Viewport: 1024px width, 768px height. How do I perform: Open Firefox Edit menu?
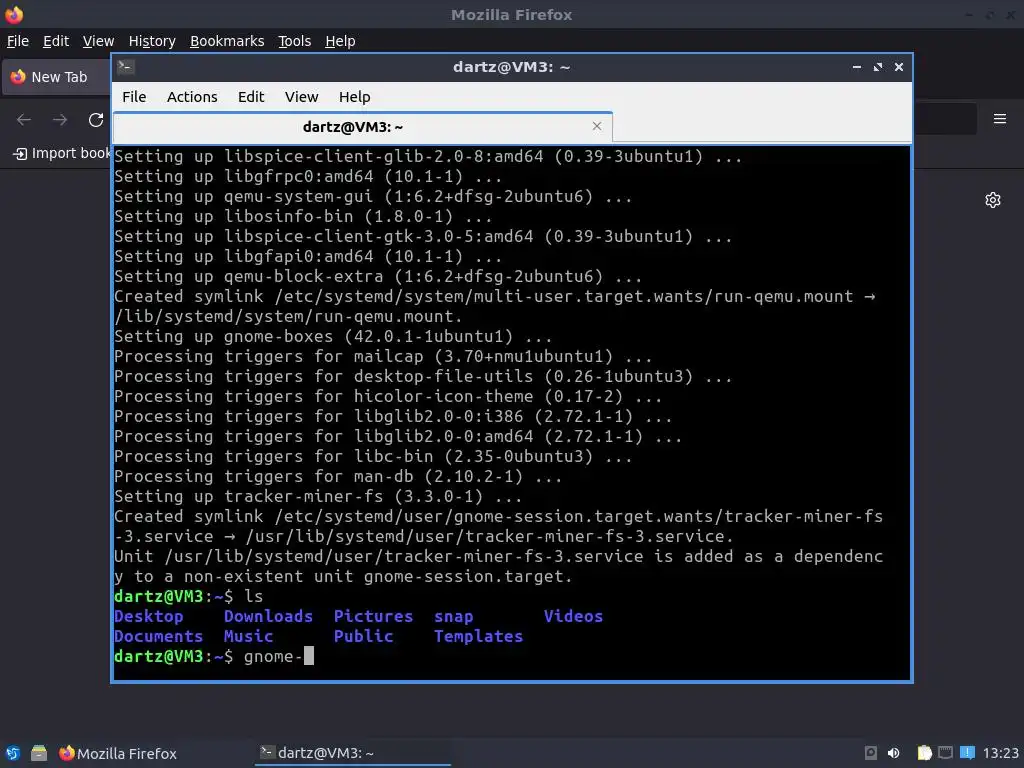click(56, 41)
